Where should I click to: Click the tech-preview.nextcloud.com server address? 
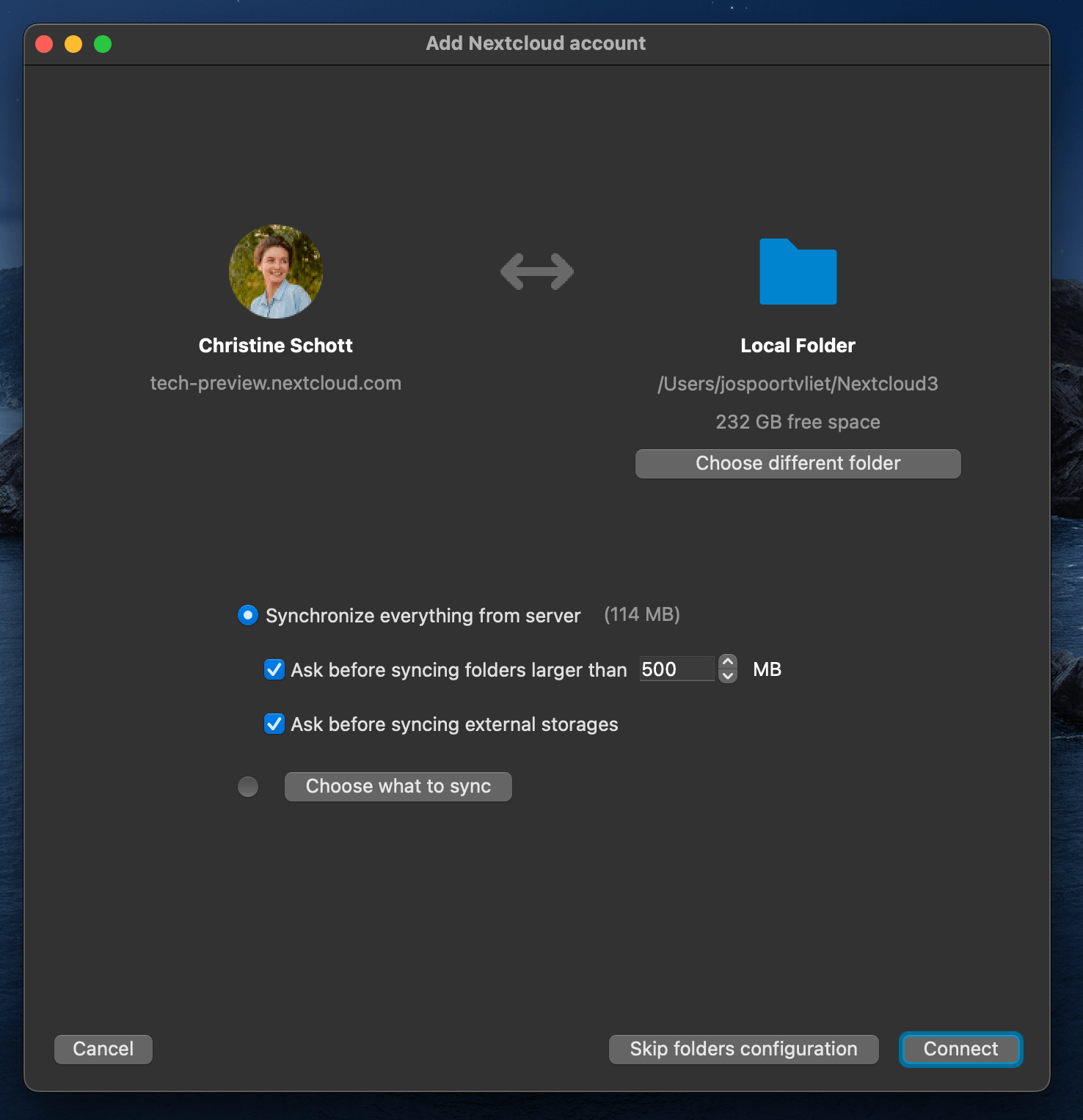pos(276,383)
